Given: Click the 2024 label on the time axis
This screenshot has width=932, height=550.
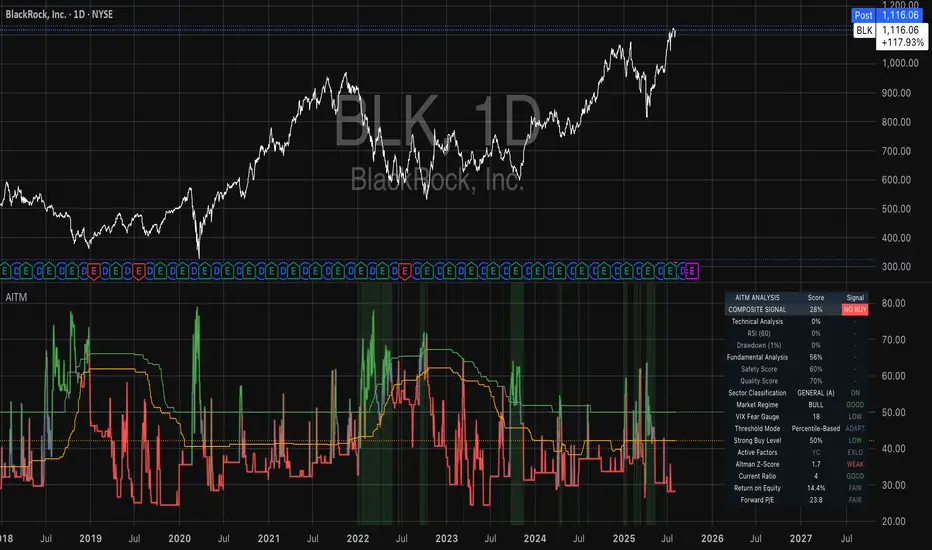Looking at the screenshot, I should click(x=535, y=538).
